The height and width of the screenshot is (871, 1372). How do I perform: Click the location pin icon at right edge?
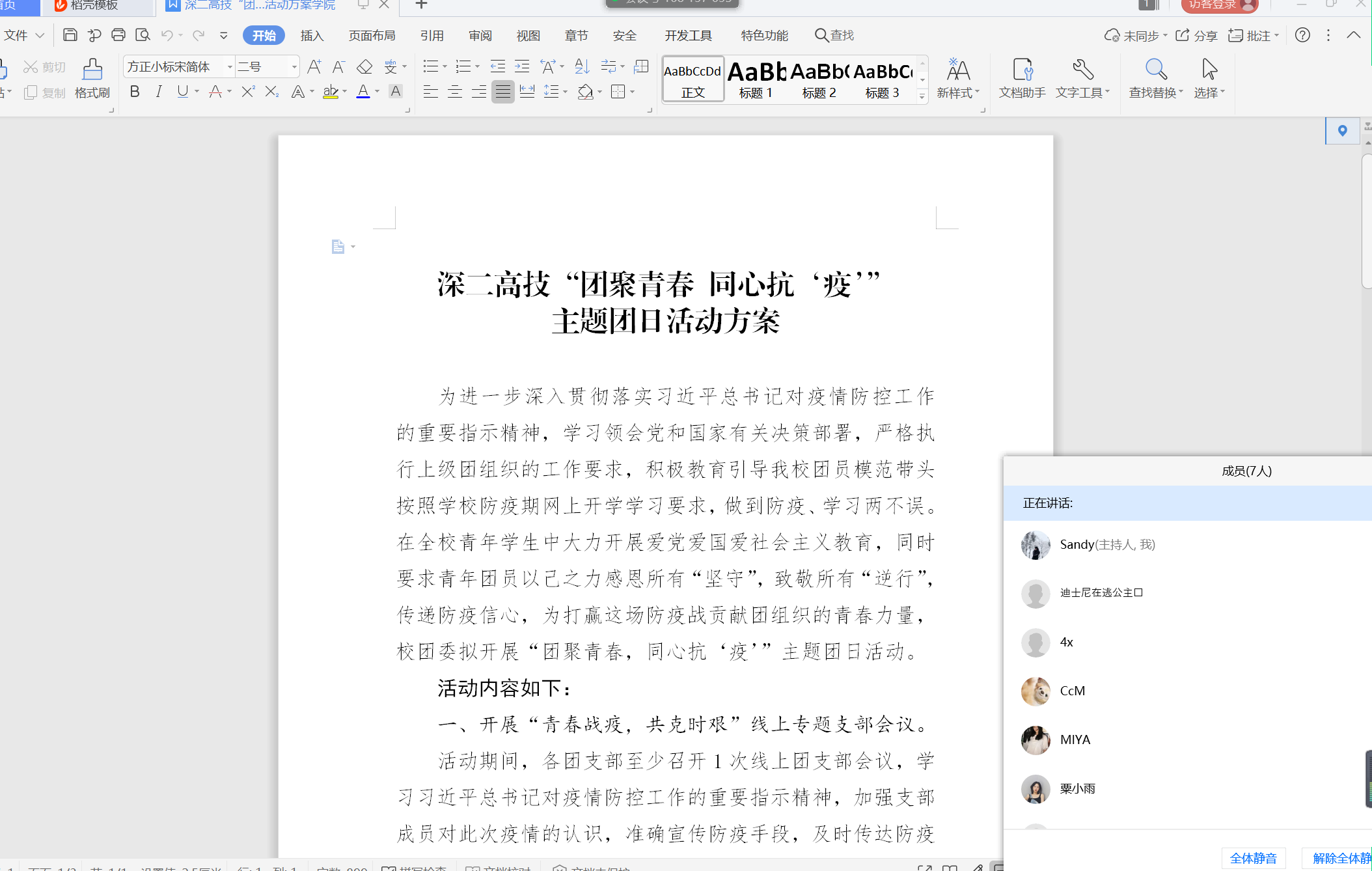(x=1342, y=131)
